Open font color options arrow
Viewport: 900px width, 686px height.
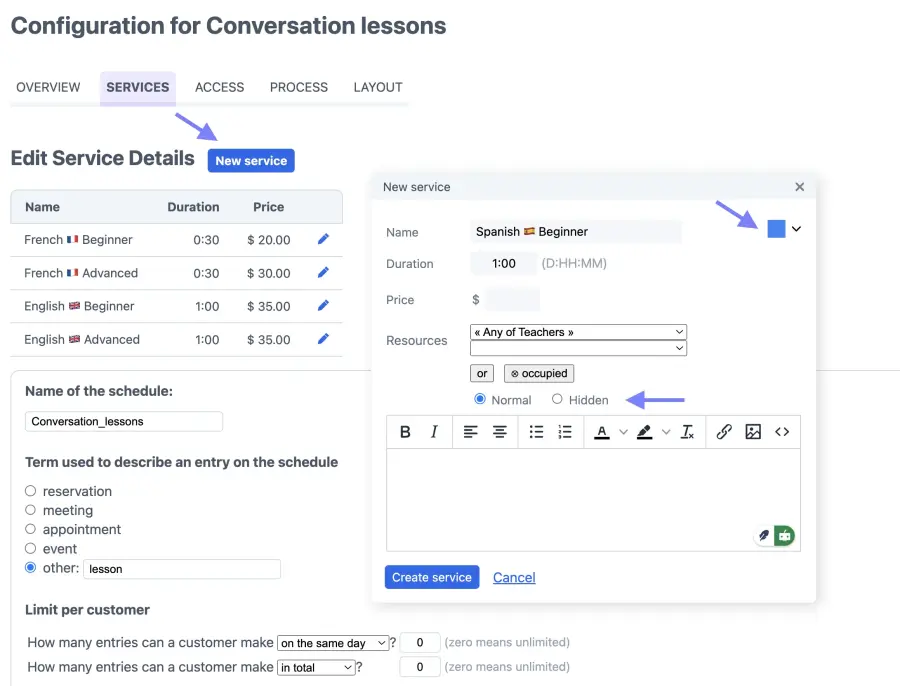pyautogui.click(x=623, y=432)
